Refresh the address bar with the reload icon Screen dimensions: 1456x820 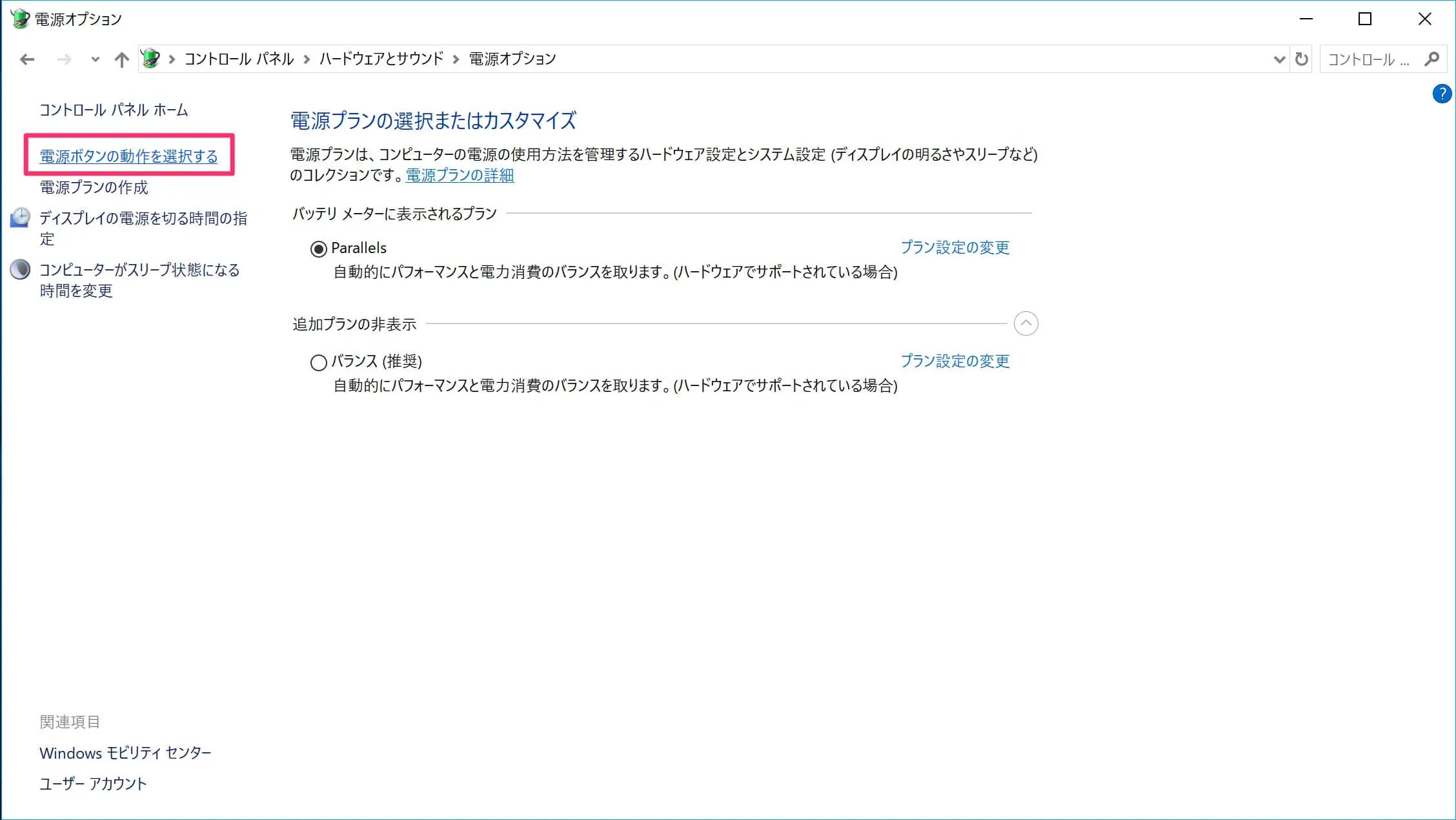click(x=1302, y=59)
